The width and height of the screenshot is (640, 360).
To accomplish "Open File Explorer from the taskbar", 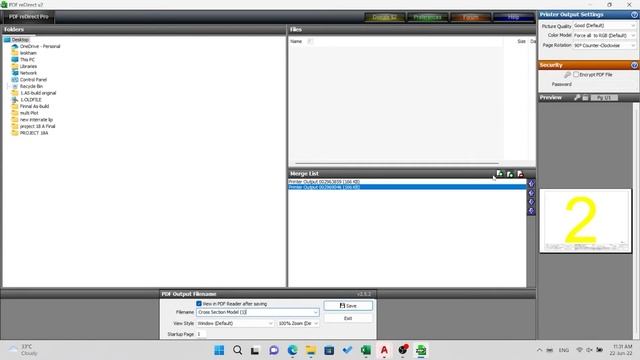I will pyautogui.click(x=311, y=350).
